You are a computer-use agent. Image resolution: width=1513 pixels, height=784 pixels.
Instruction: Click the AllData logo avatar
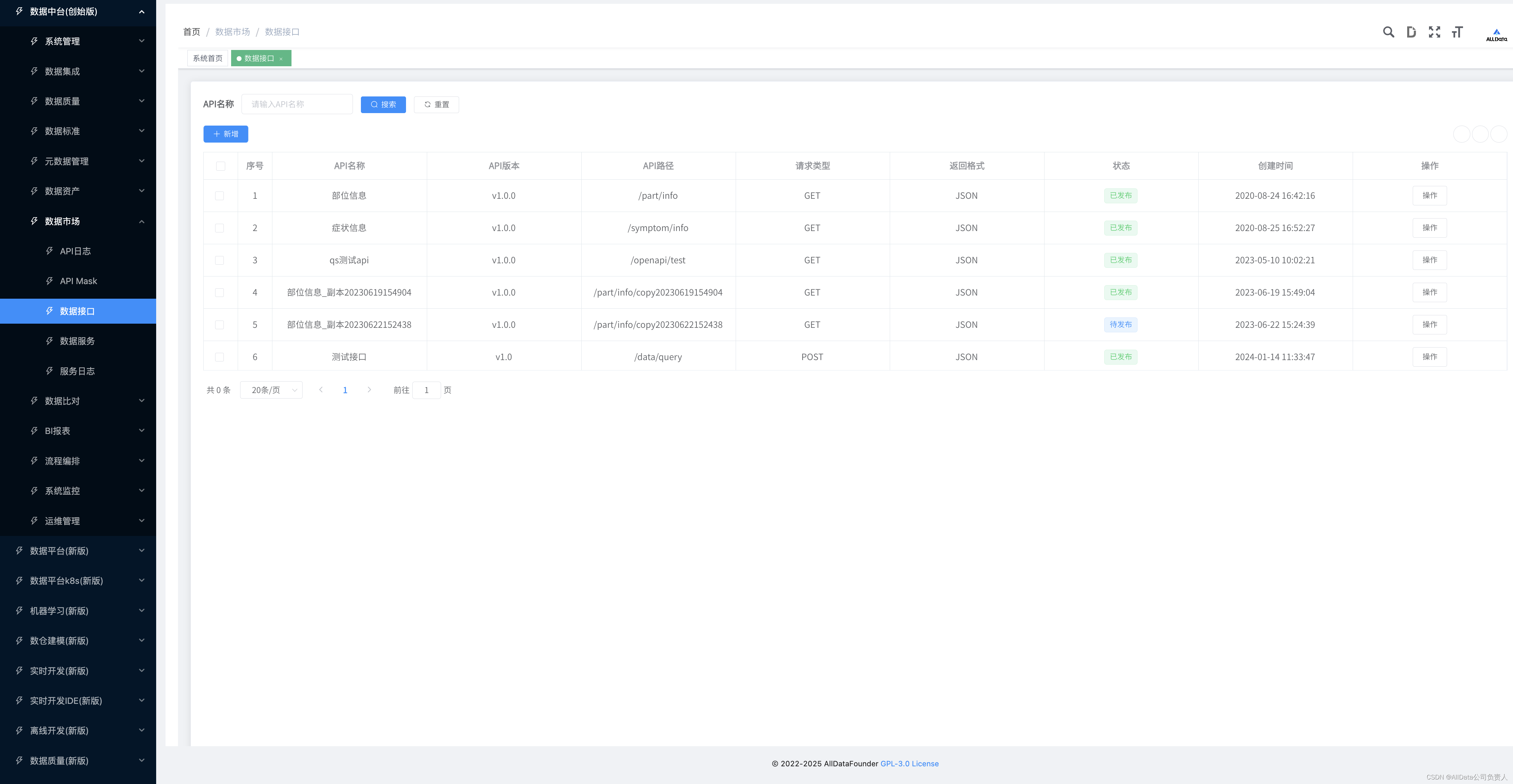coord(1496,34)
